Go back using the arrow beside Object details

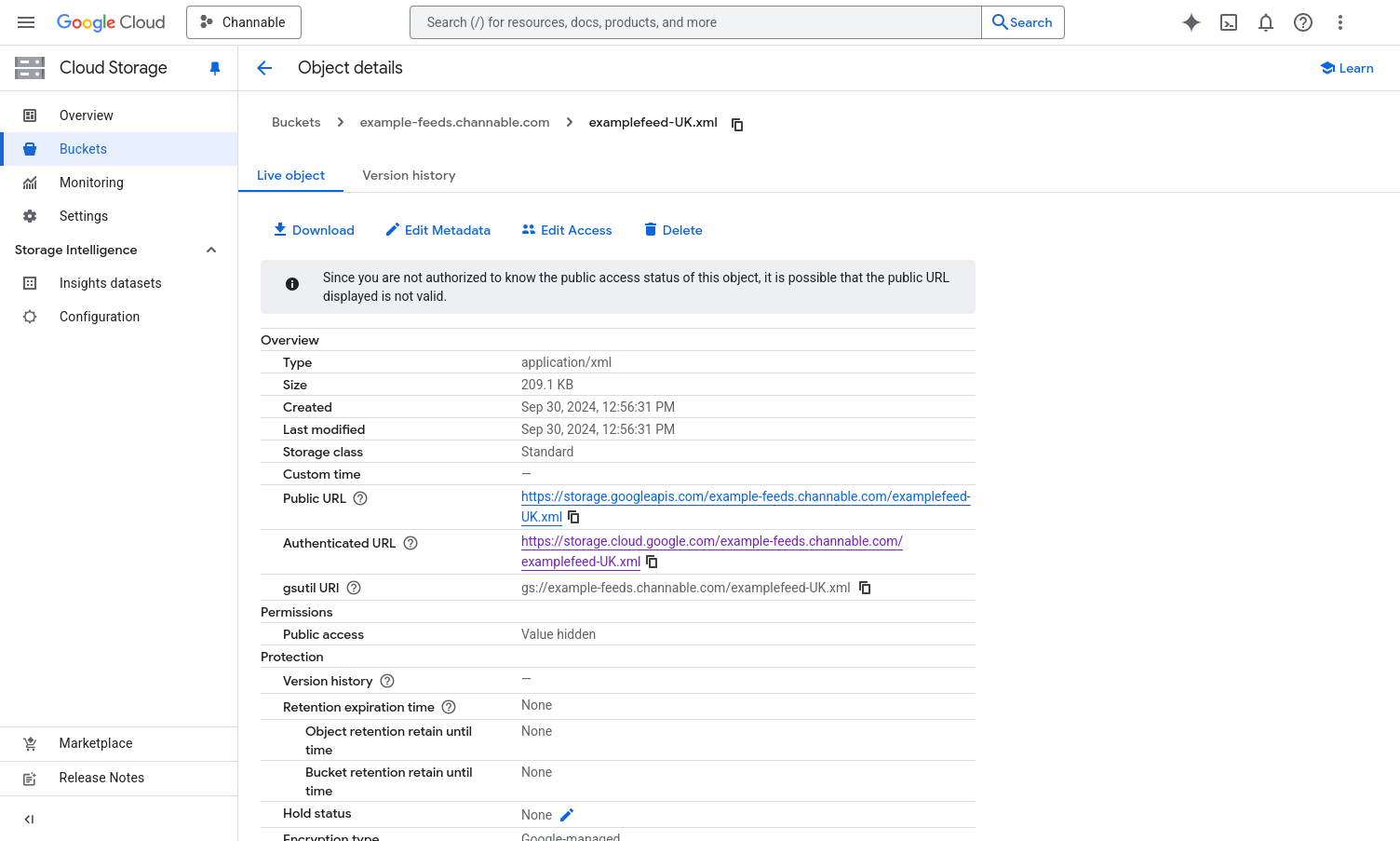(264, 68)
